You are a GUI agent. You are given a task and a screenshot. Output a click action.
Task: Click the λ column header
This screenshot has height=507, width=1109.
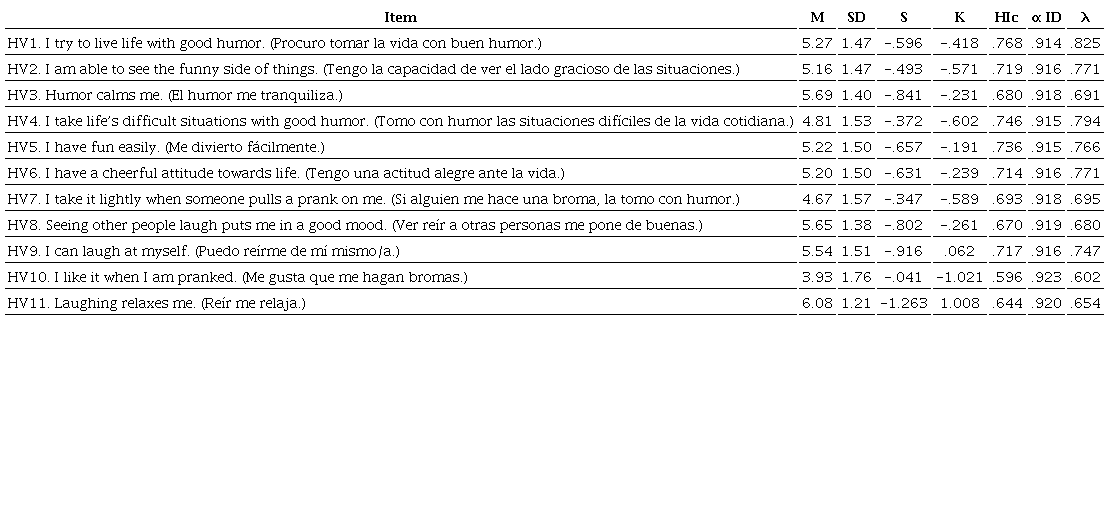click(1084, 17)
